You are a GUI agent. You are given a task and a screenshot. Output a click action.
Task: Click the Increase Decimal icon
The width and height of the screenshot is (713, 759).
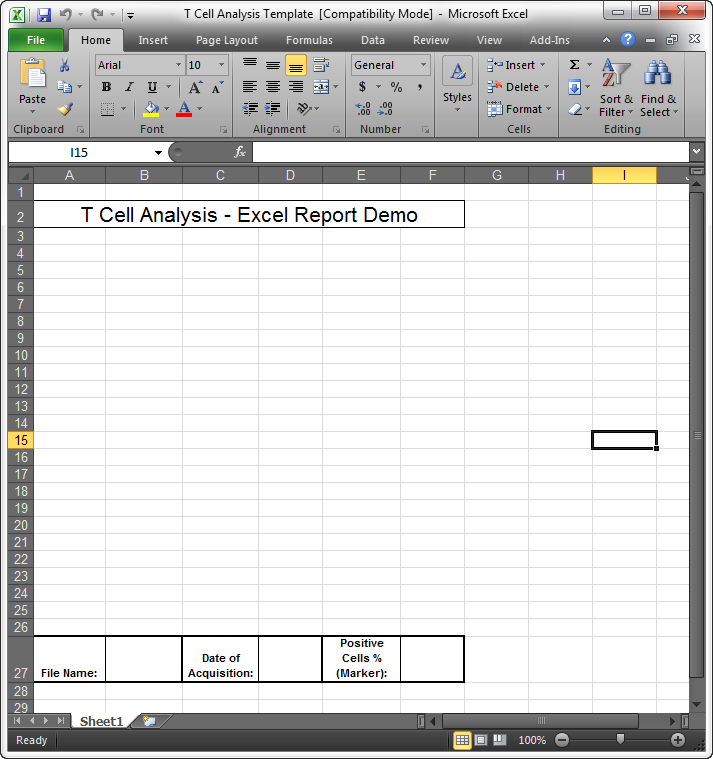pyautogui.click(x=363, y=109)
